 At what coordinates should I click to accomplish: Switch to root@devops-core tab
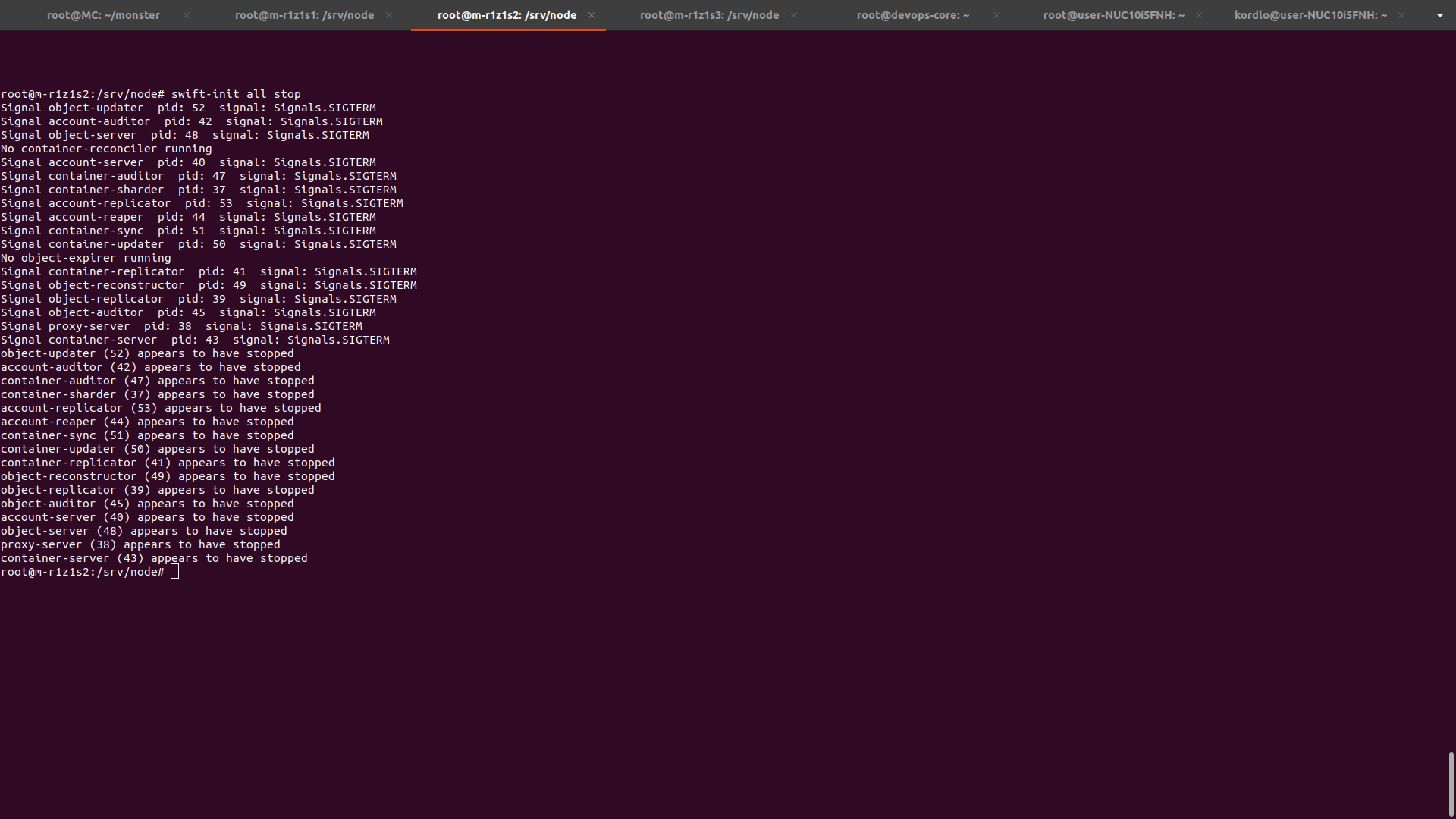coord(912,15)
